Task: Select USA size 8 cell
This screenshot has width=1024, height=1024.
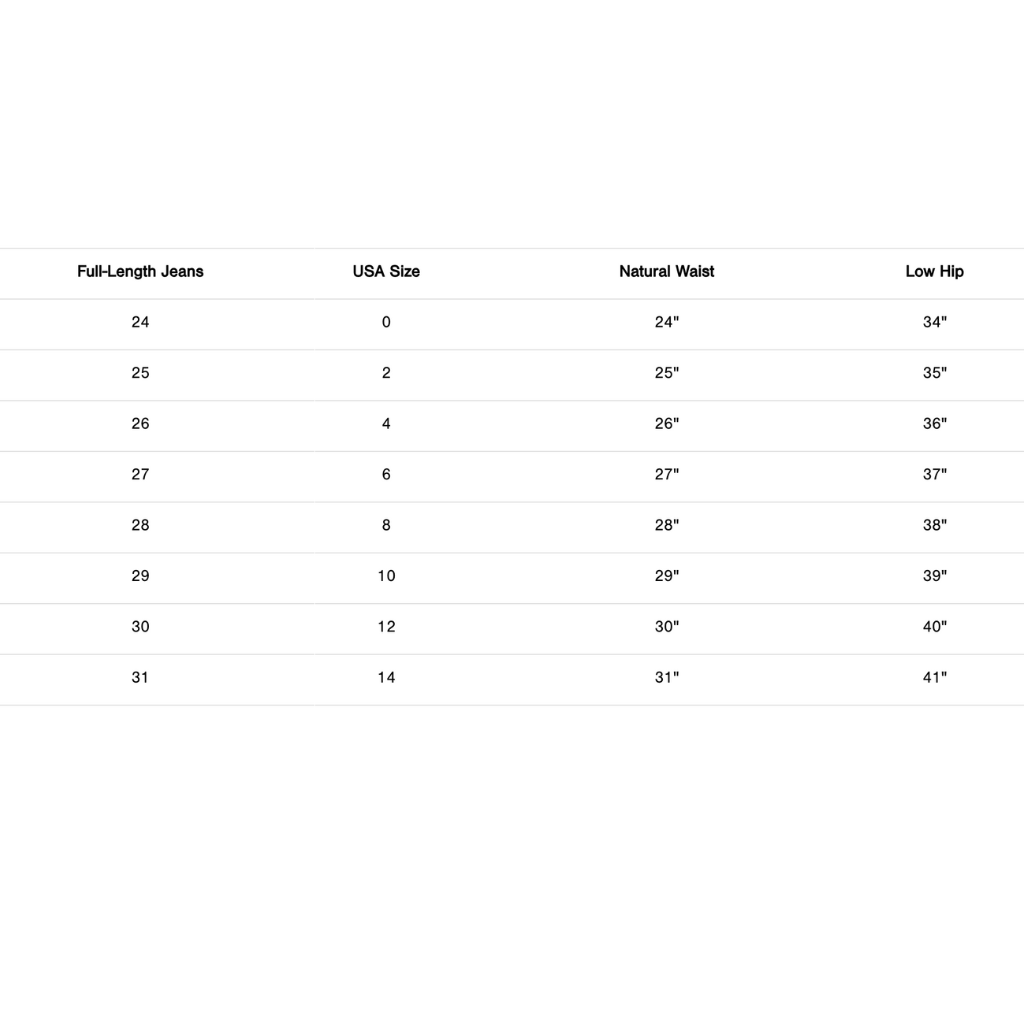Action: (x=386, y=525)
